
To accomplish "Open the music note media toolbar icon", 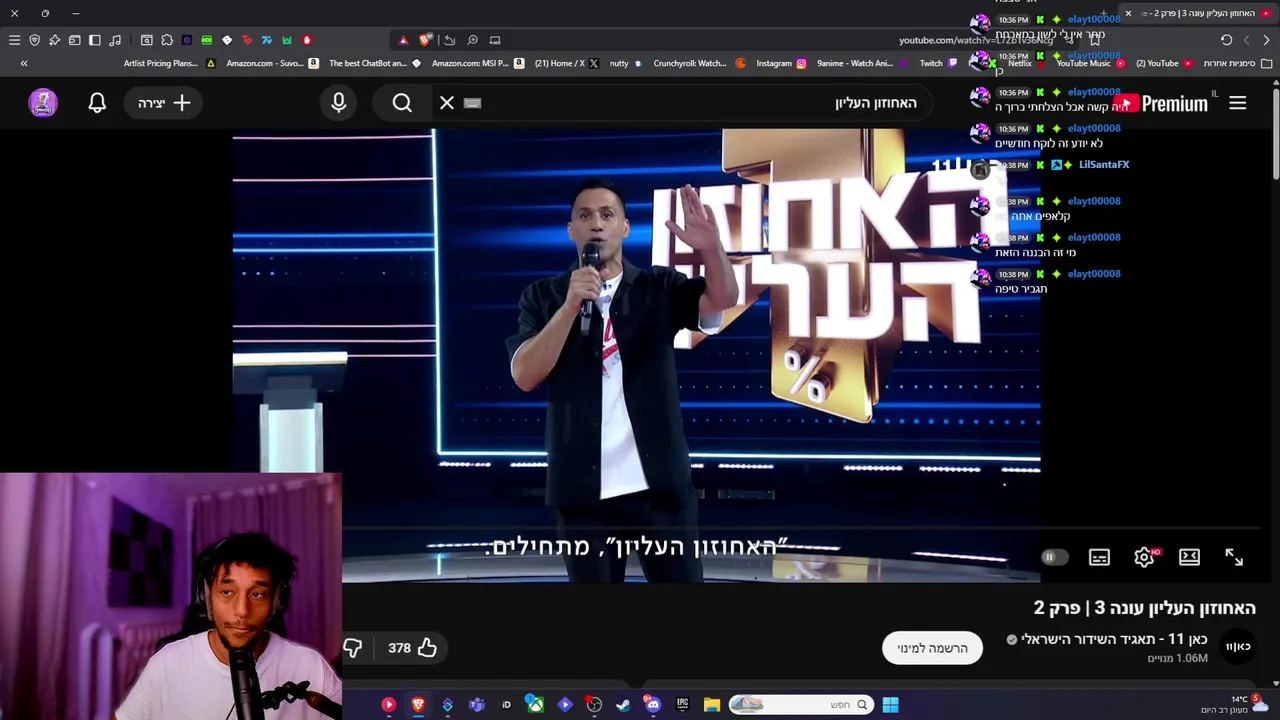I will tap(115, 40).
